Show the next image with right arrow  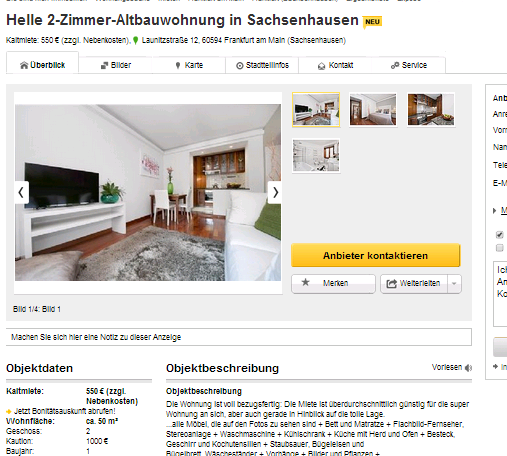(275, 192)
